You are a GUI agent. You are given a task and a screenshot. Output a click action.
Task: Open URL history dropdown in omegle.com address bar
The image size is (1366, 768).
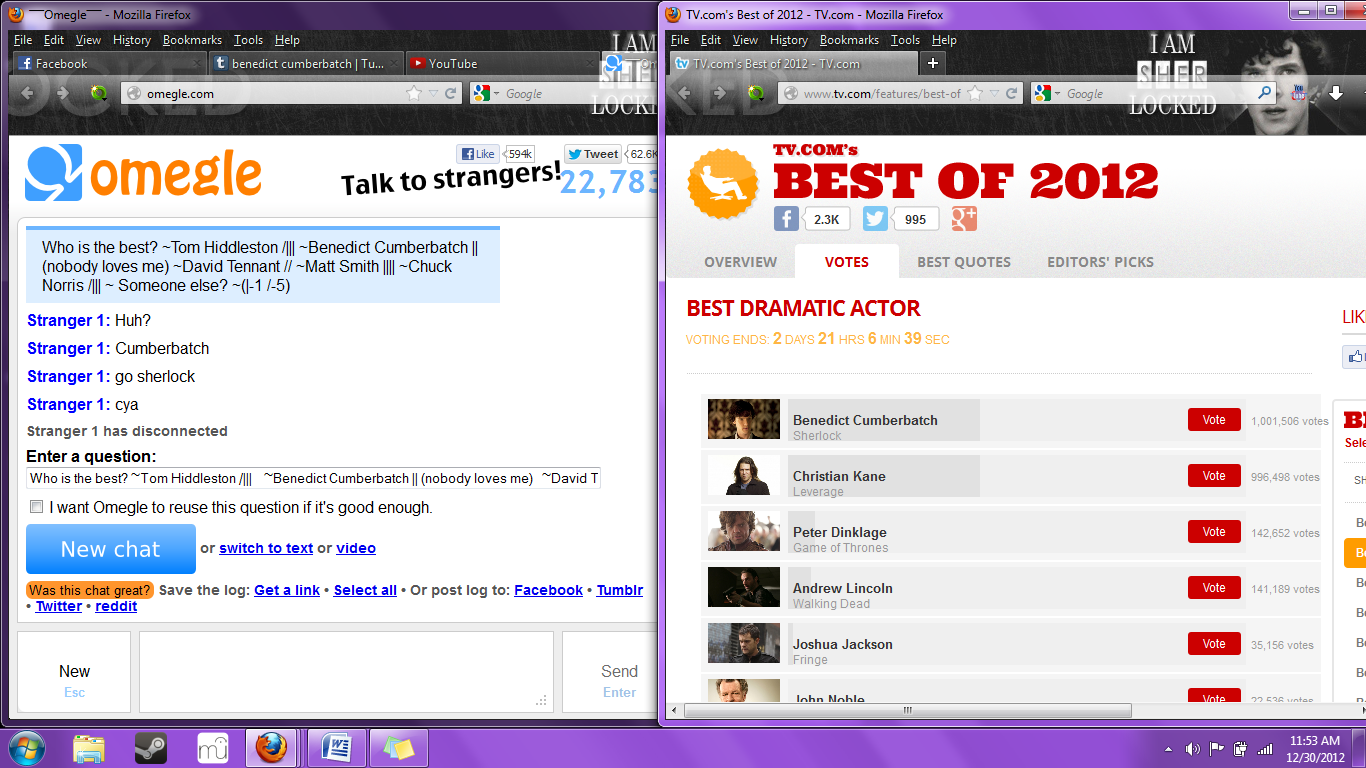tap(433, 93)
